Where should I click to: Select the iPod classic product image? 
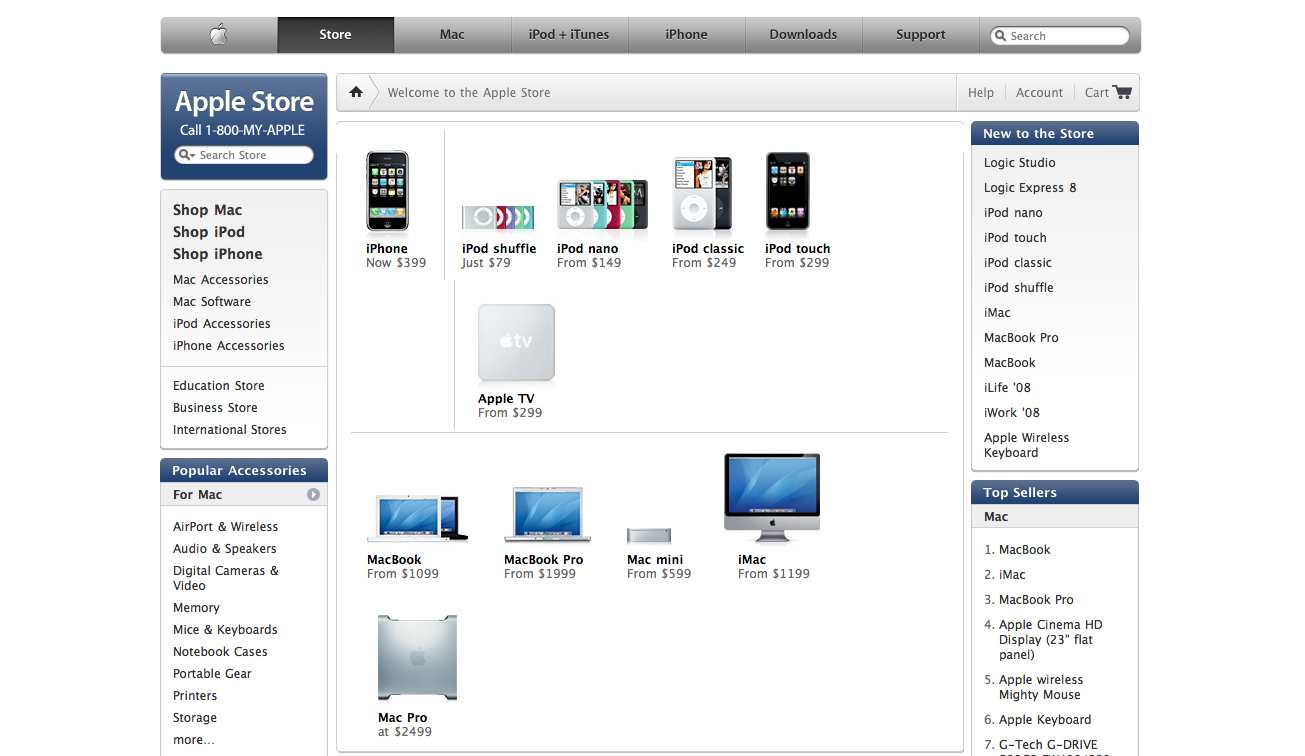(703, 194)
